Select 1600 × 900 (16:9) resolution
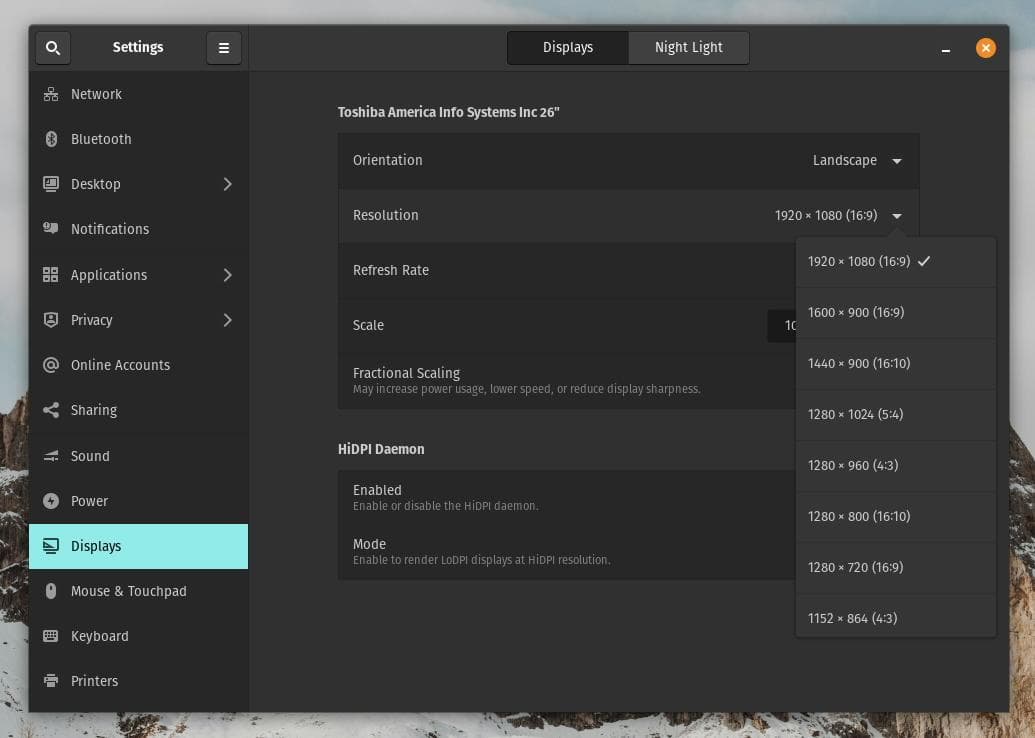The width and height of the screenshot is (1035, 738). (896, 312)
